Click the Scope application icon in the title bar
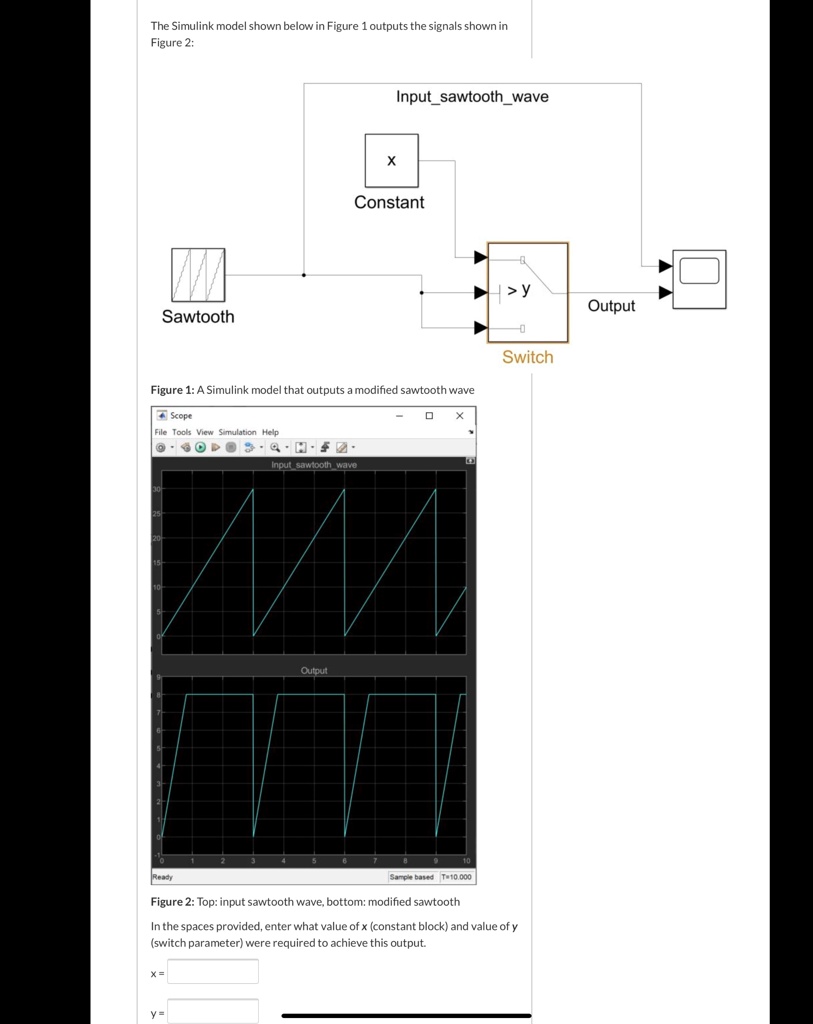The height and width of the screenshot is (1024, 813). point(162,415)
